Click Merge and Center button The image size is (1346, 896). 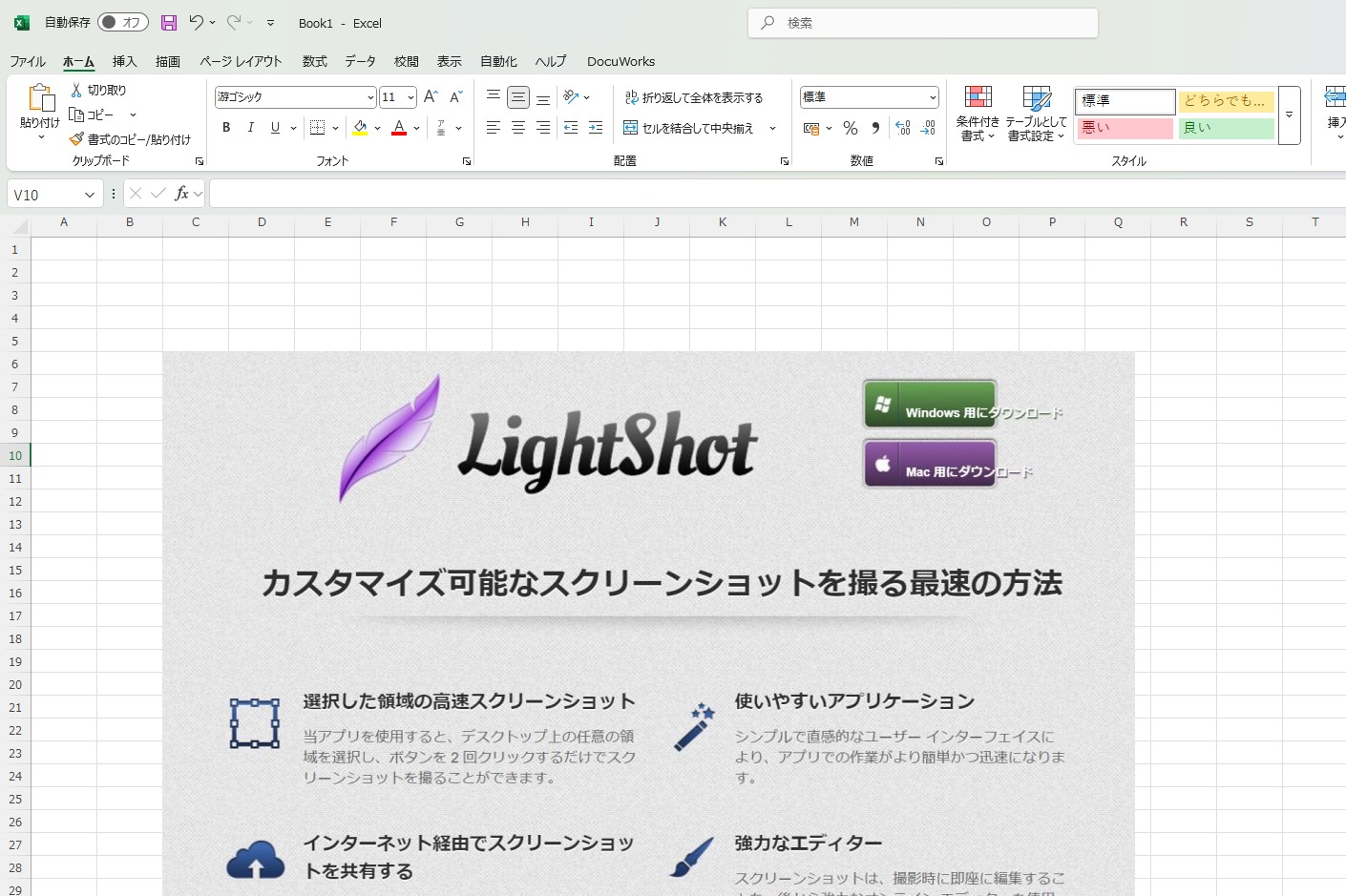coord(689,128)
